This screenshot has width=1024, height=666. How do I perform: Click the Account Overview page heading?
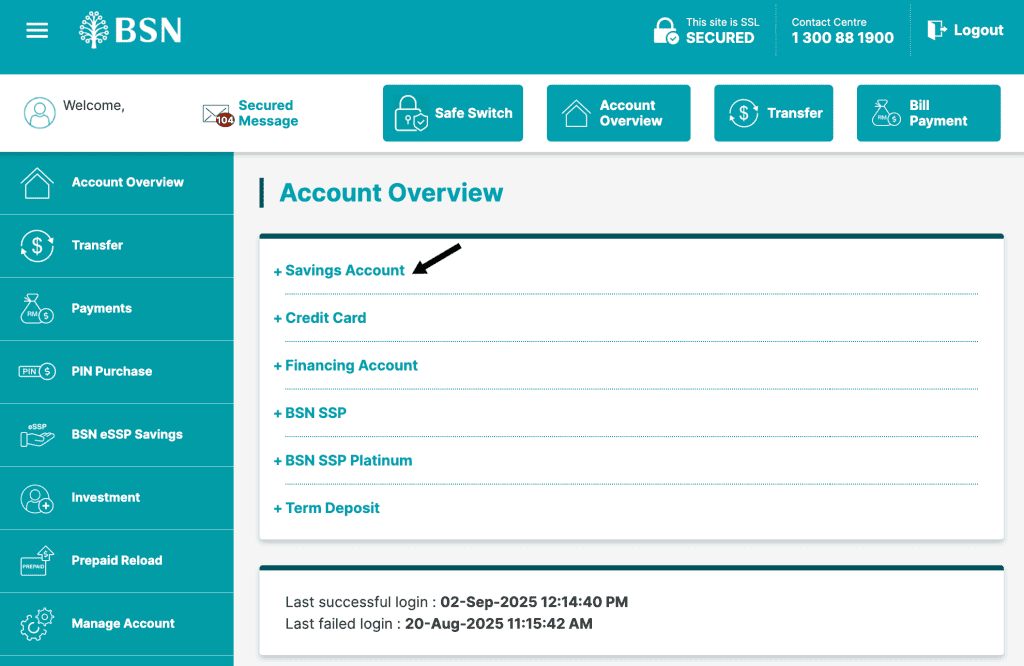(391, 193)
